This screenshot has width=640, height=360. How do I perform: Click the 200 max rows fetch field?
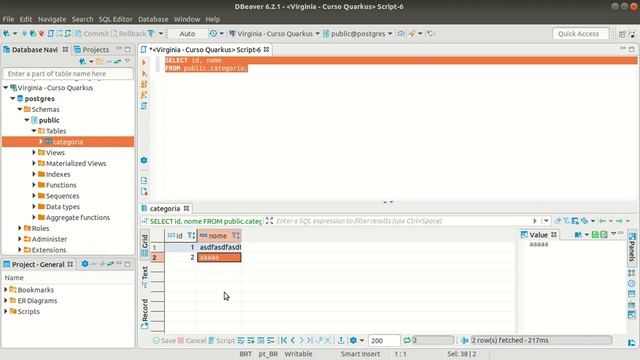click(x=384, y=340)
